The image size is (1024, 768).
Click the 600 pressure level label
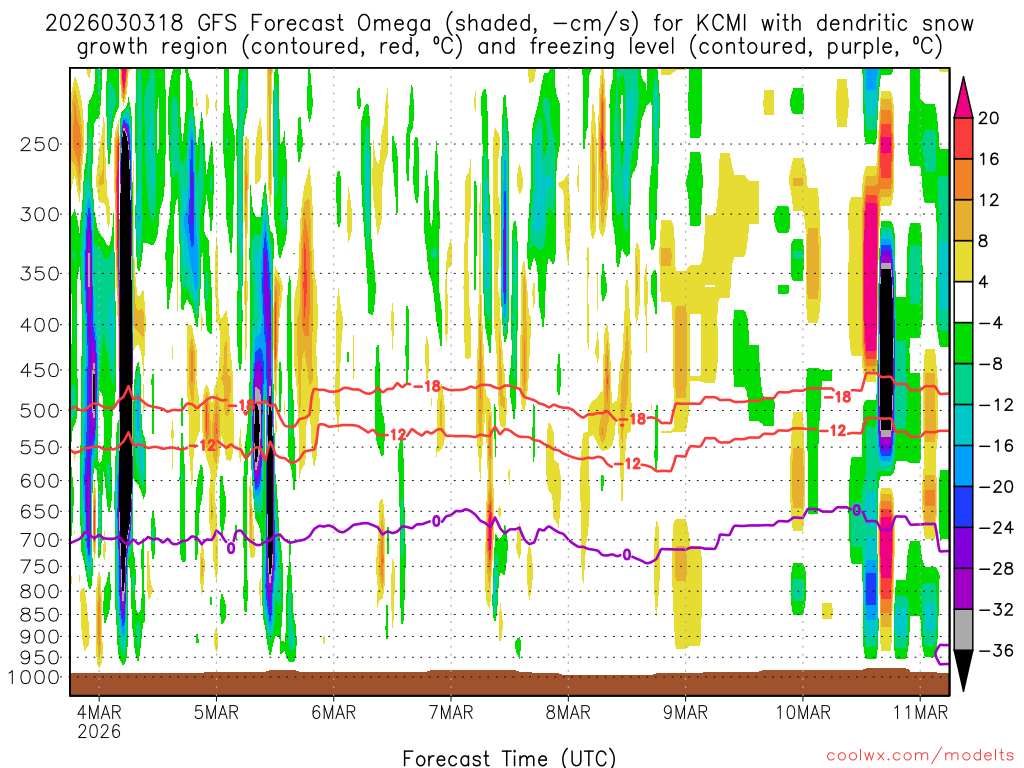40,481
